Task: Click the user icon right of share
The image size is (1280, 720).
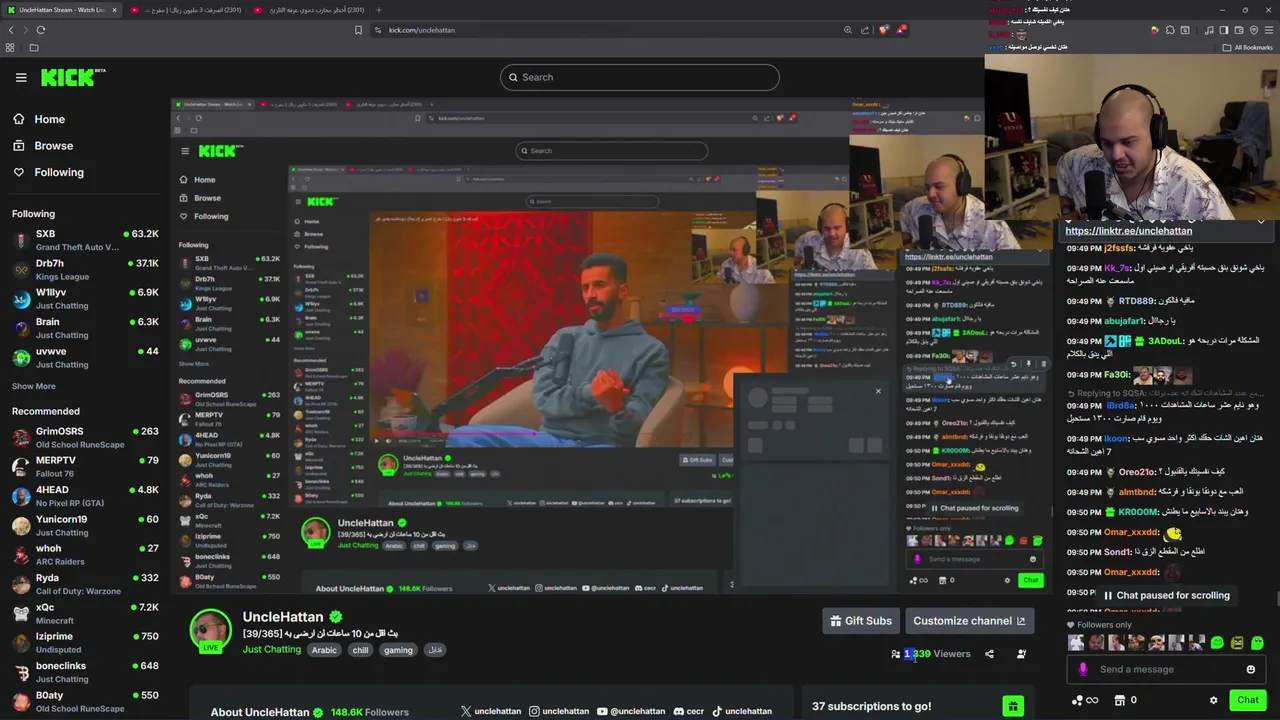Action: pyautogui.click(x=1021, y=654)
